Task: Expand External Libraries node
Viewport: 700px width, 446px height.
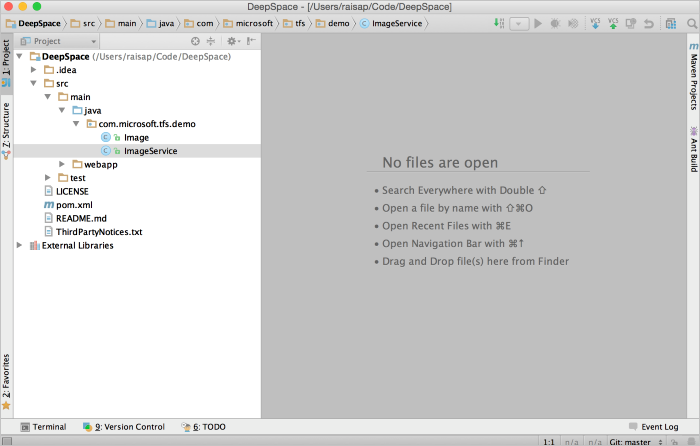Action: pos(20,245)
